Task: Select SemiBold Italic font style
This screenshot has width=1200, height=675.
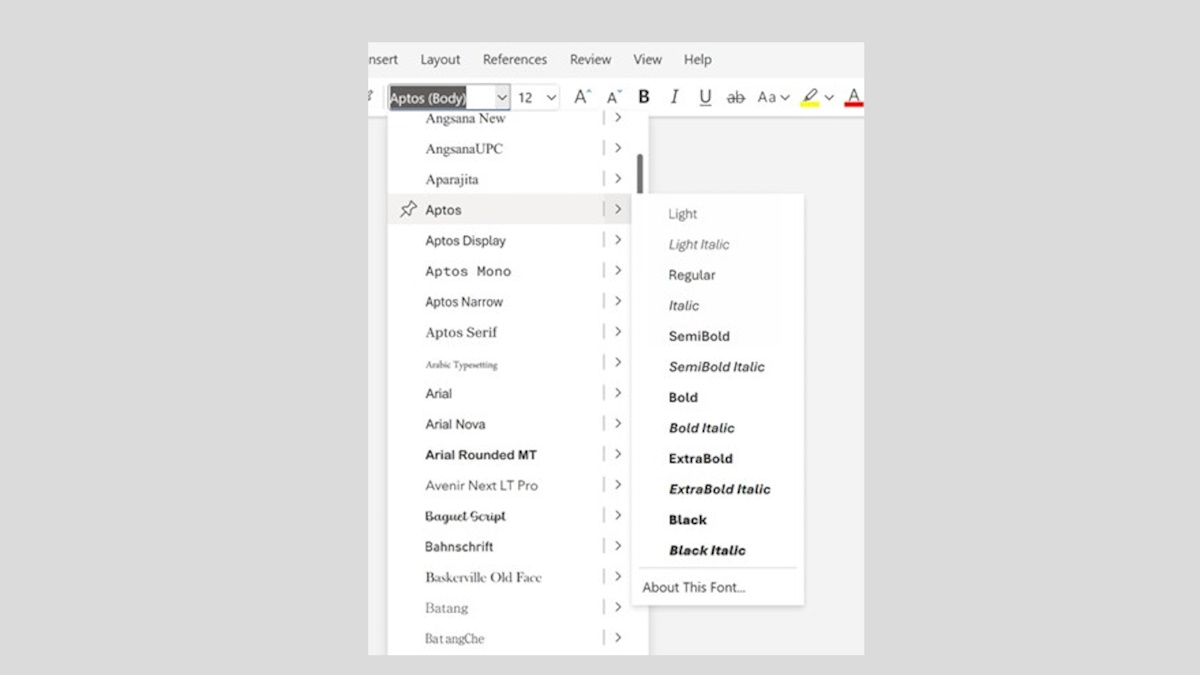Action: coord(717,367)
